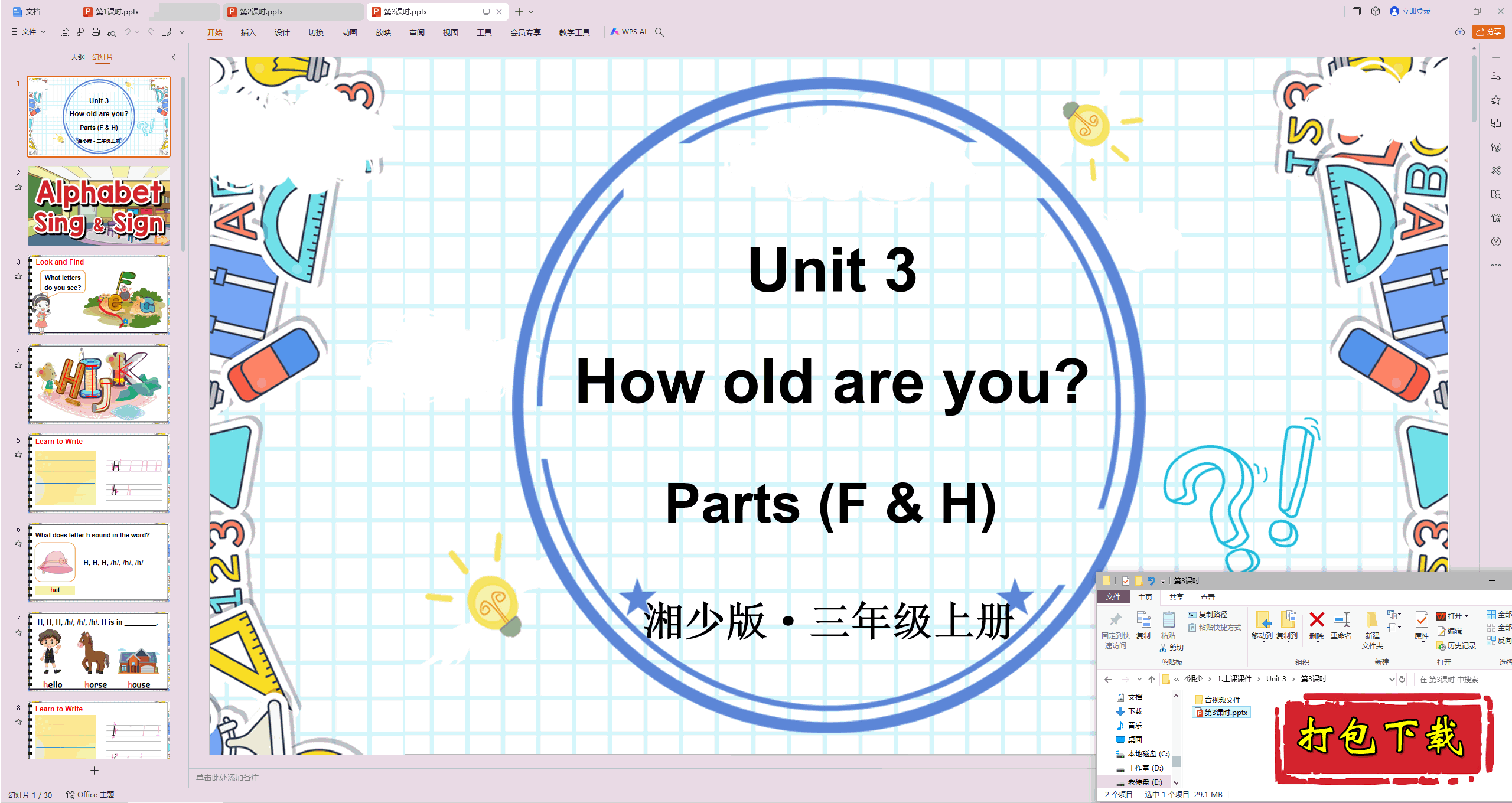
Task: Click the orange 分享 button
Action: (1488, 32)
